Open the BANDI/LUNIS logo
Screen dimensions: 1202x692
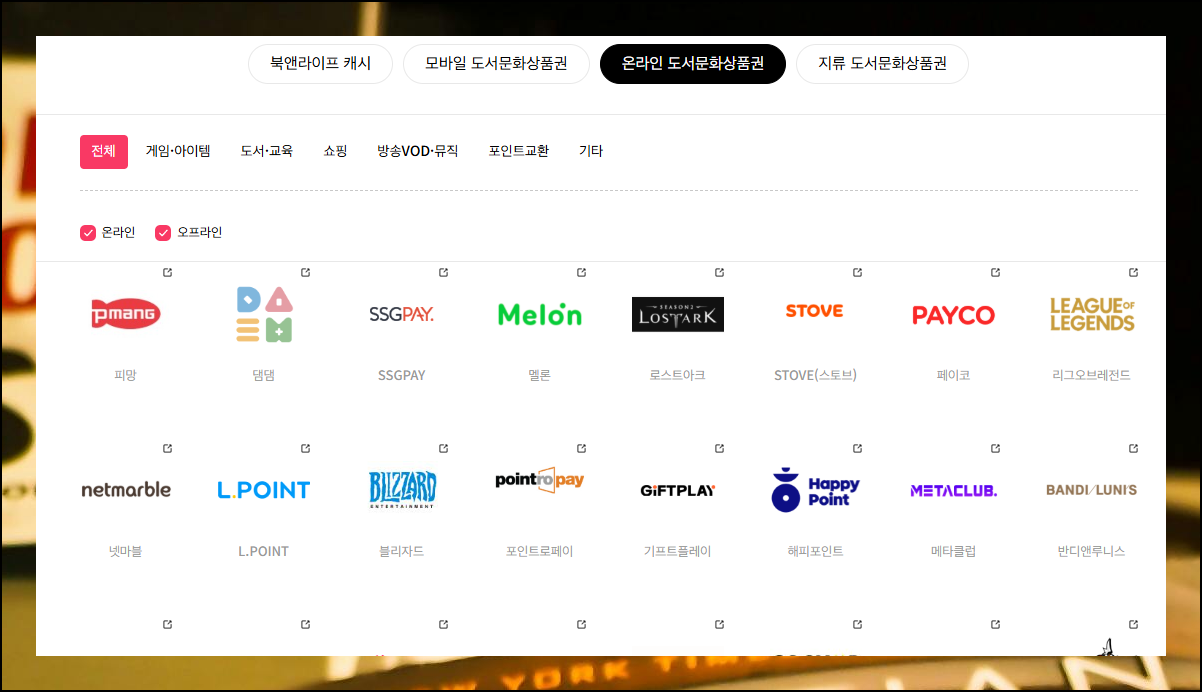tap(1092, 490)
